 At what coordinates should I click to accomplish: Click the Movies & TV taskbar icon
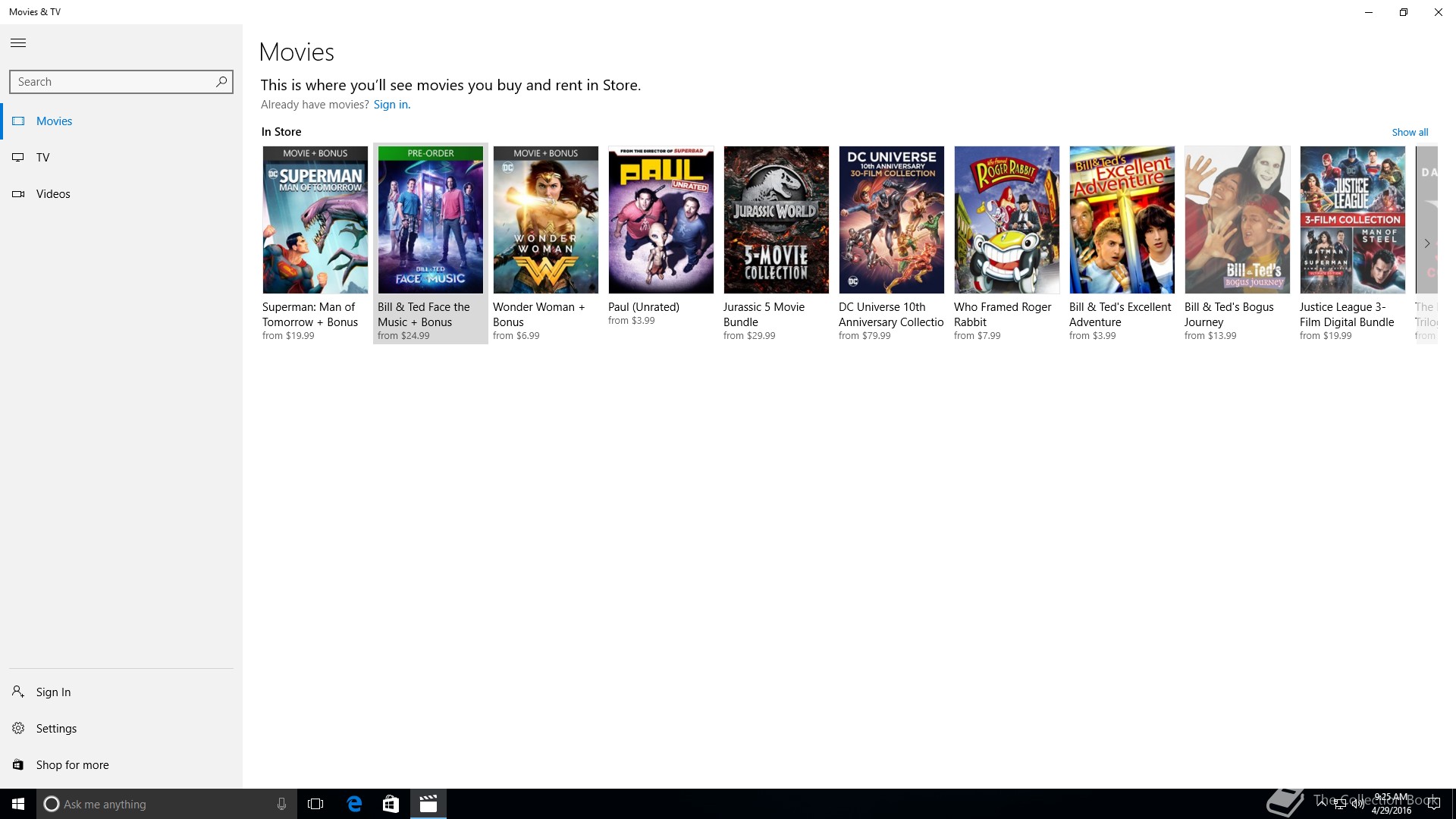[x=428, y=804]
